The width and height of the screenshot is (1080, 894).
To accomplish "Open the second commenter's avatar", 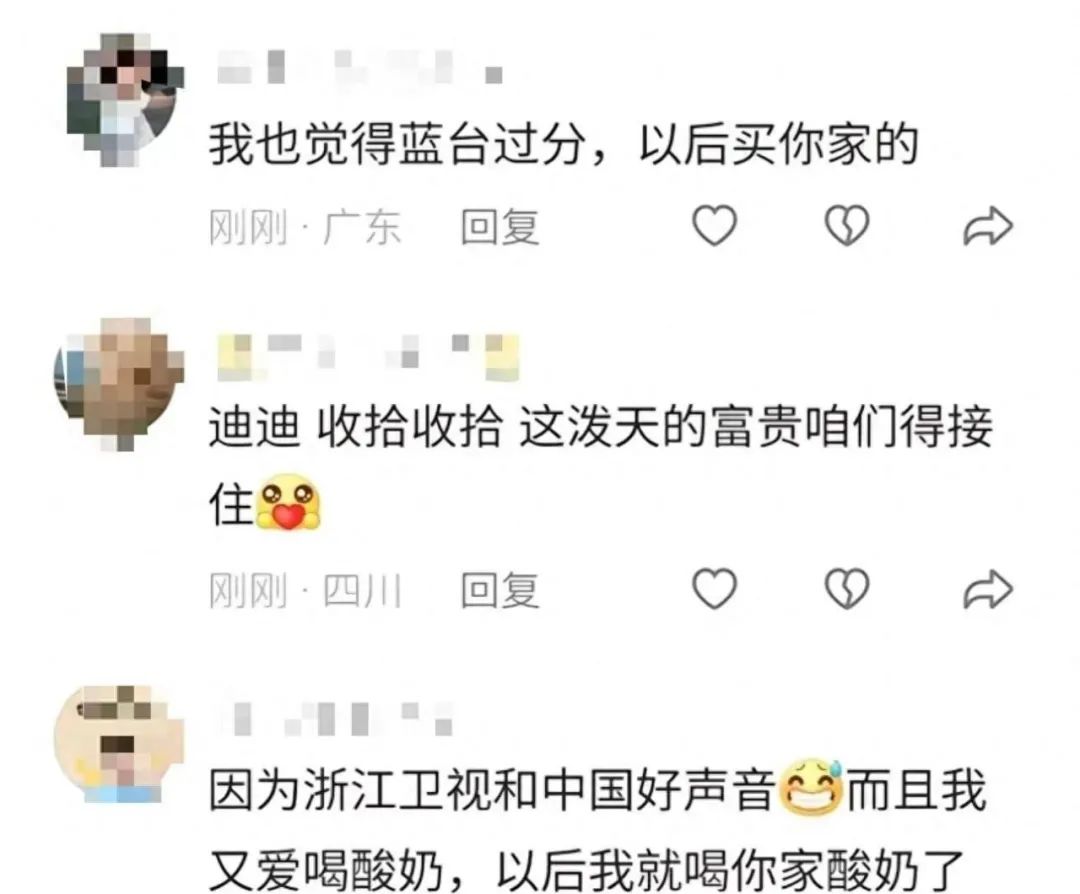I will point(119,384).
